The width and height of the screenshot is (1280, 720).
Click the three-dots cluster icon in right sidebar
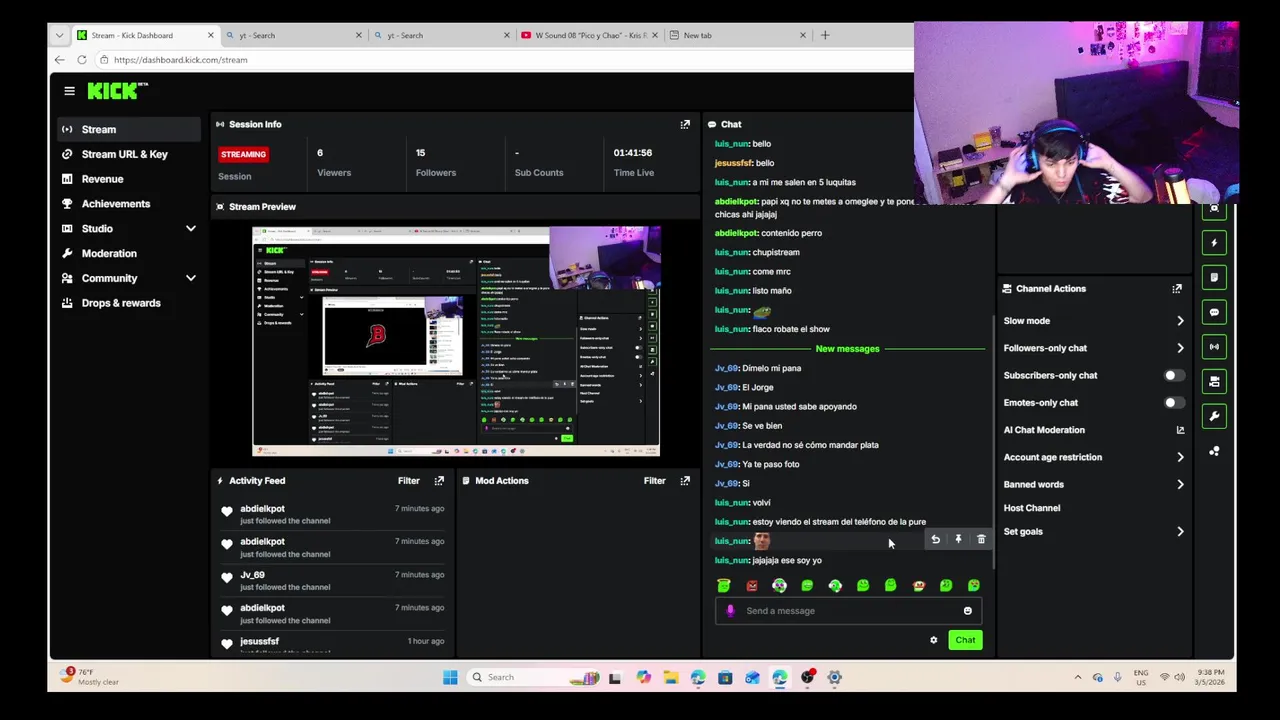(1214, 451)
